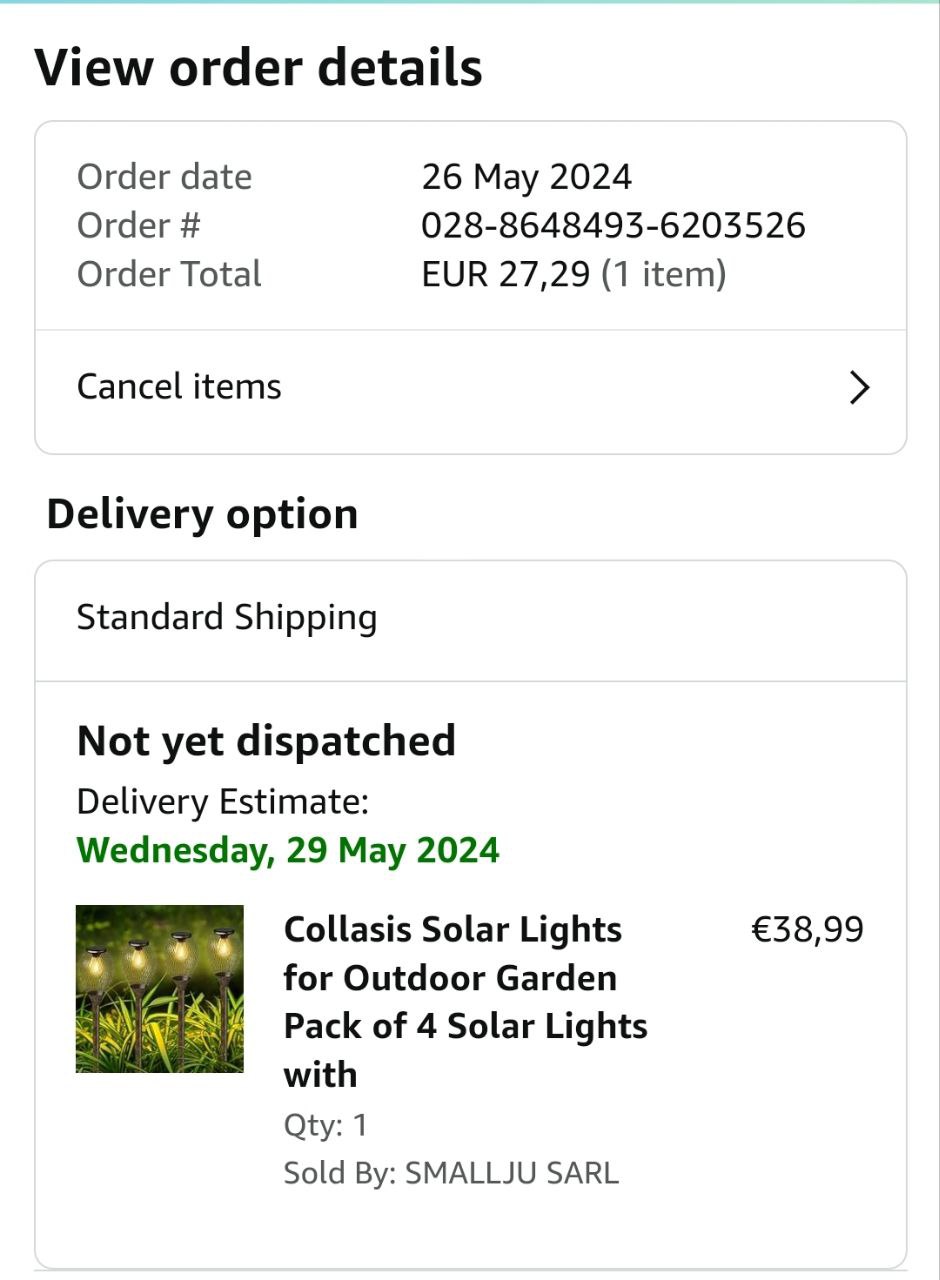Click the Order date label
This screenshot has height=1280, width=940.
[164, 178]
